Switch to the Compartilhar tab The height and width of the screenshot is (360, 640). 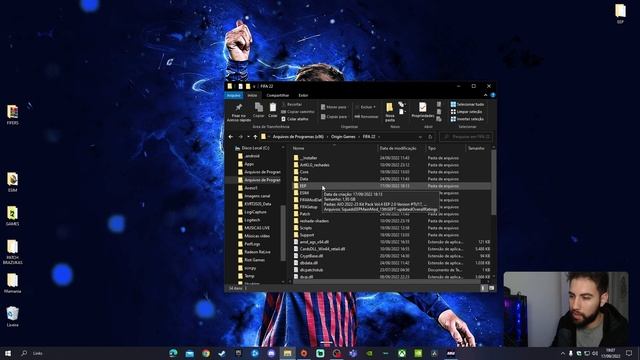click(x=278, y=95)
